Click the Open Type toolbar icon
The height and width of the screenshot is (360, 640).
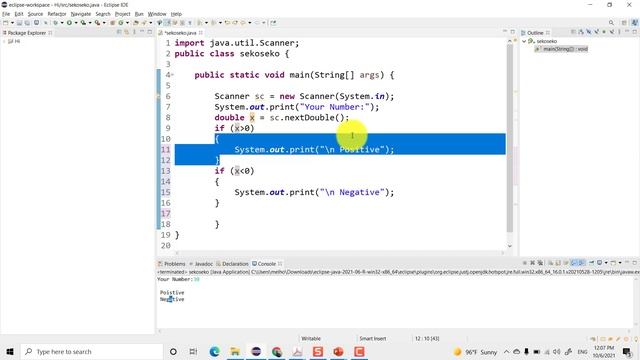point(136,23)
